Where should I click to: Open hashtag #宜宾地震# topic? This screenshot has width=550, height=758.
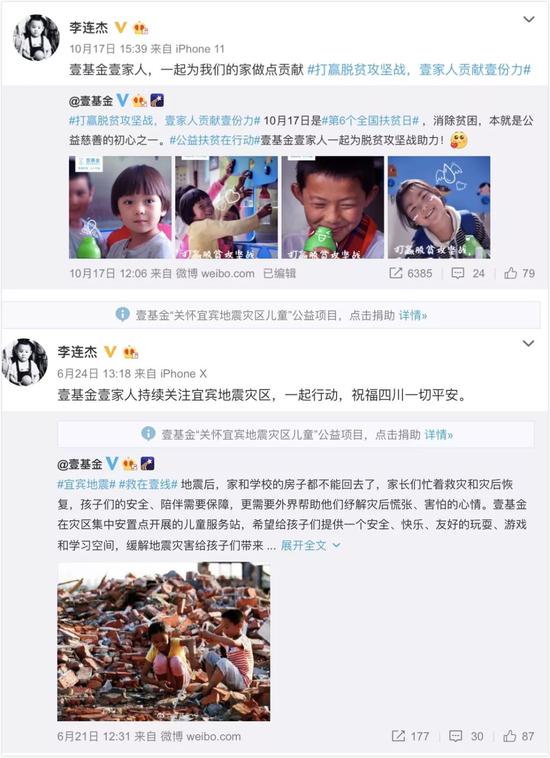pos(86,484)
